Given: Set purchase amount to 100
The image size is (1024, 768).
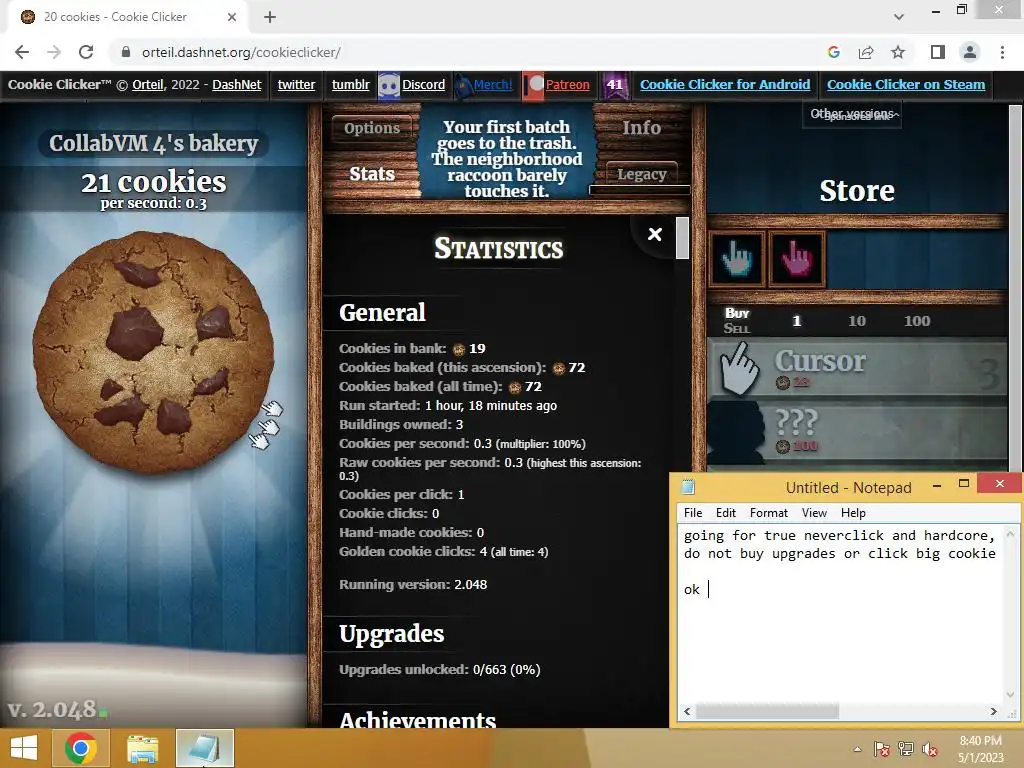Looking at the screenshot, I should click(917, 321).
